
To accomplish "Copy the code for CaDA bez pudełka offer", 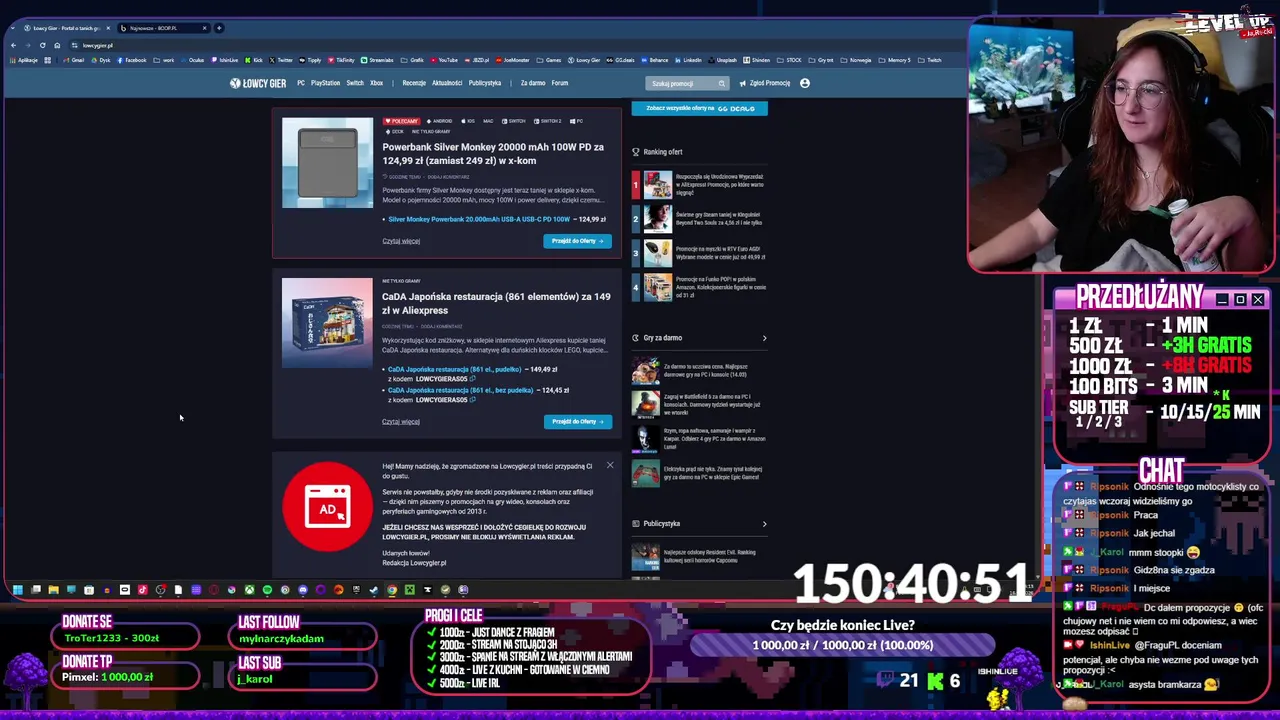I will pos(472,400).
